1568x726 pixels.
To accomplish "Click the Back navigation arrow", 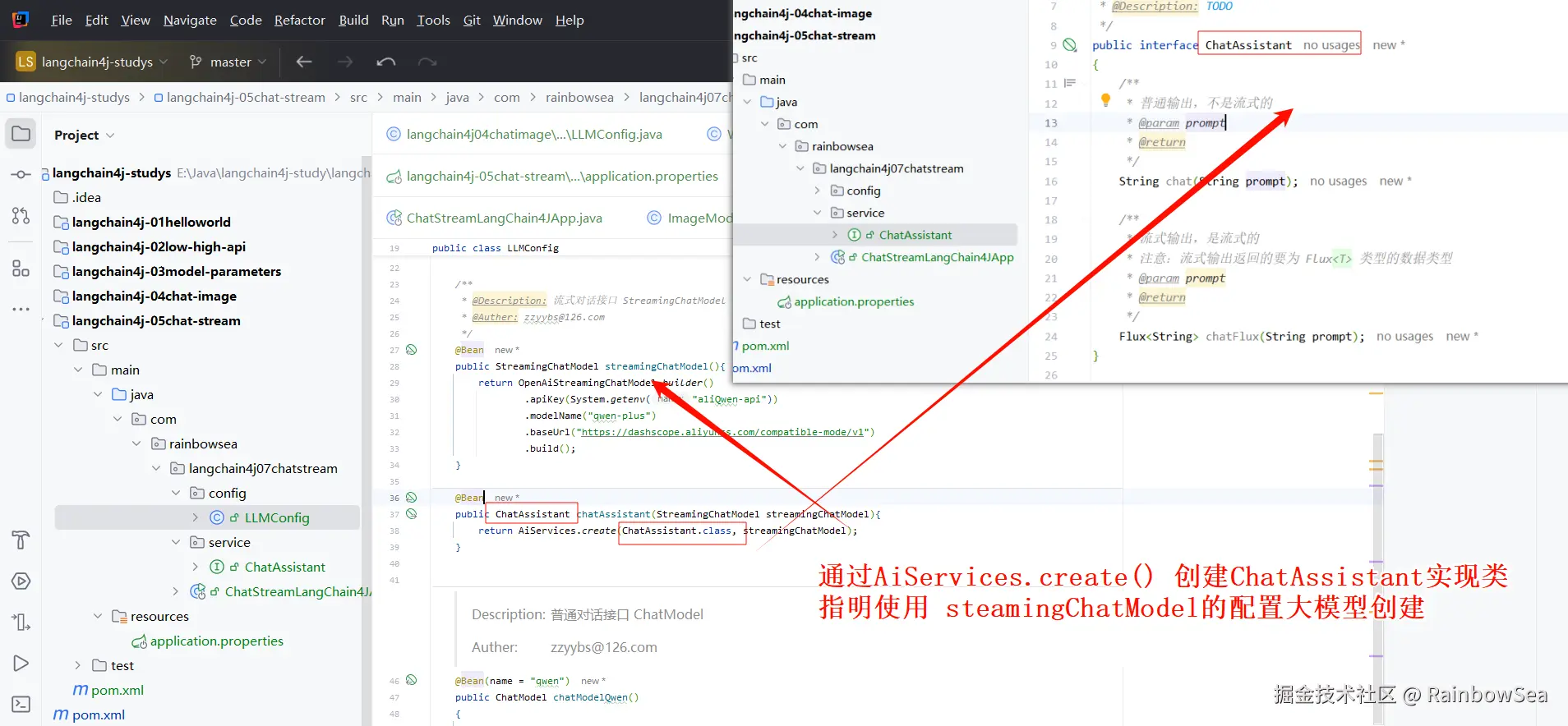I will tap(304, 62).
